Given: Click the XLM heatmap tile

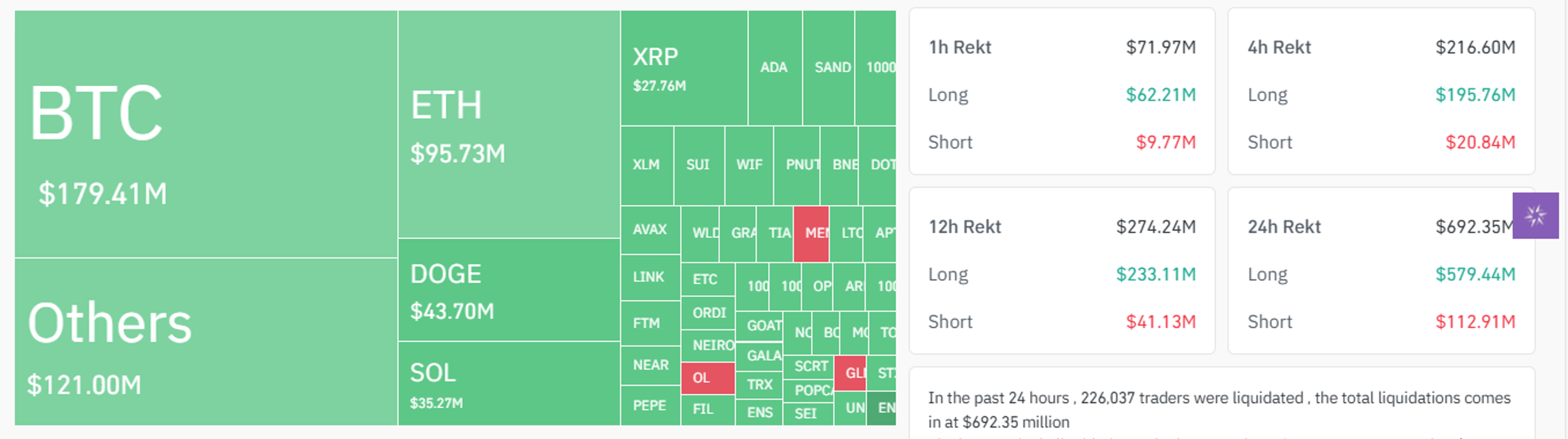Looking at the screenshot, I should coord(647,165).
